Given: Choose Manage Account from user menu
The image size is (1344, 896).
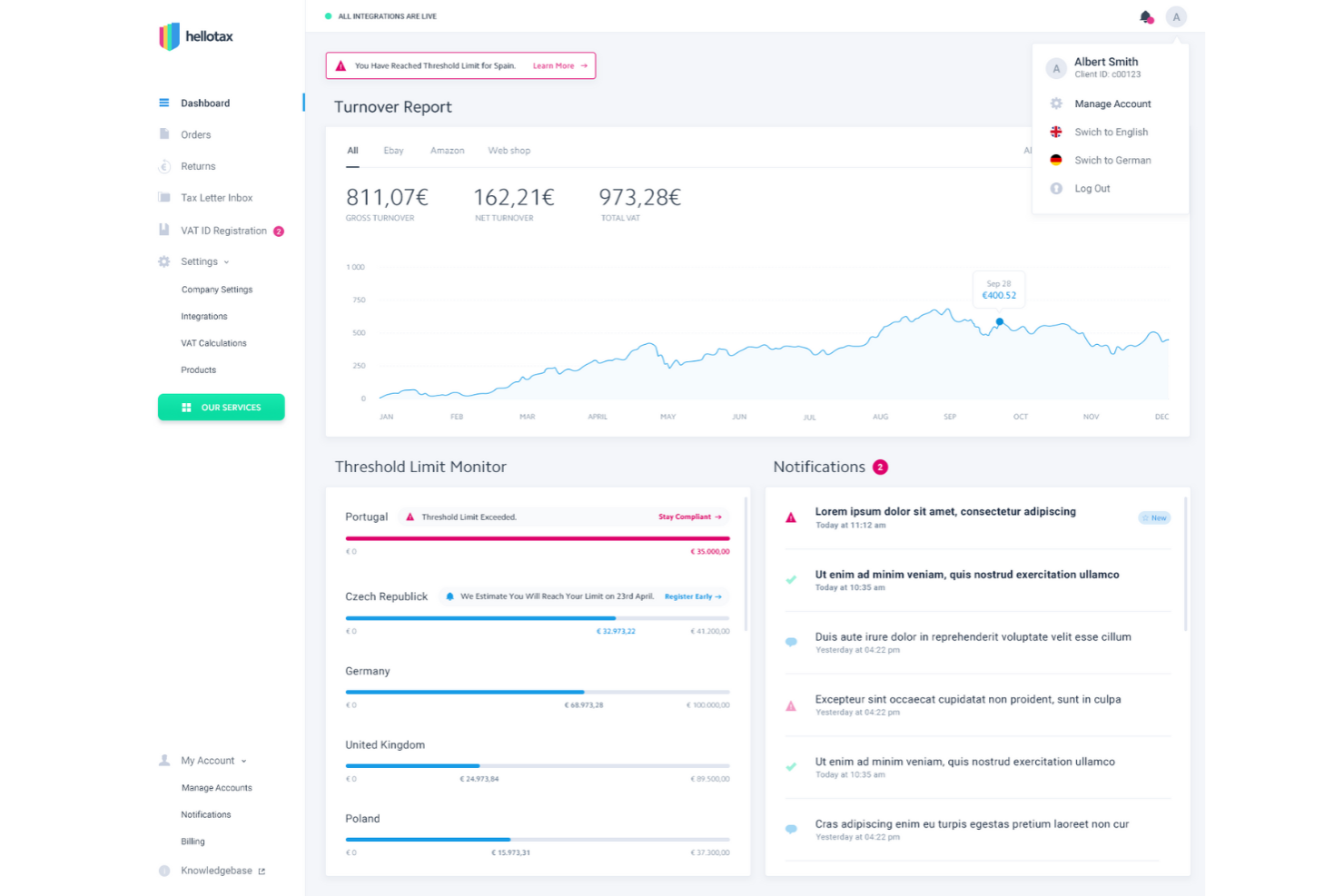Looking at the screenshot, I should point(1112,104).
